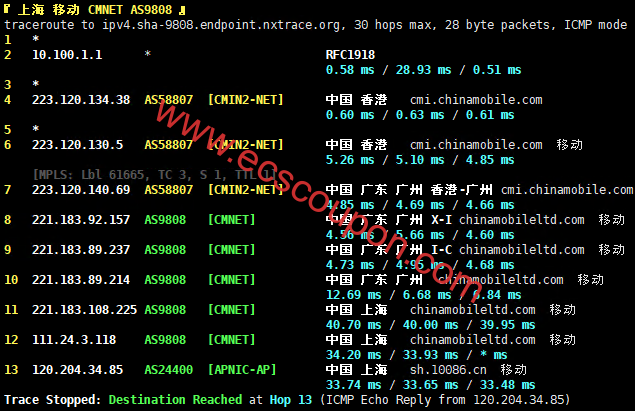Click the Destination Reached text

(175, 399)
